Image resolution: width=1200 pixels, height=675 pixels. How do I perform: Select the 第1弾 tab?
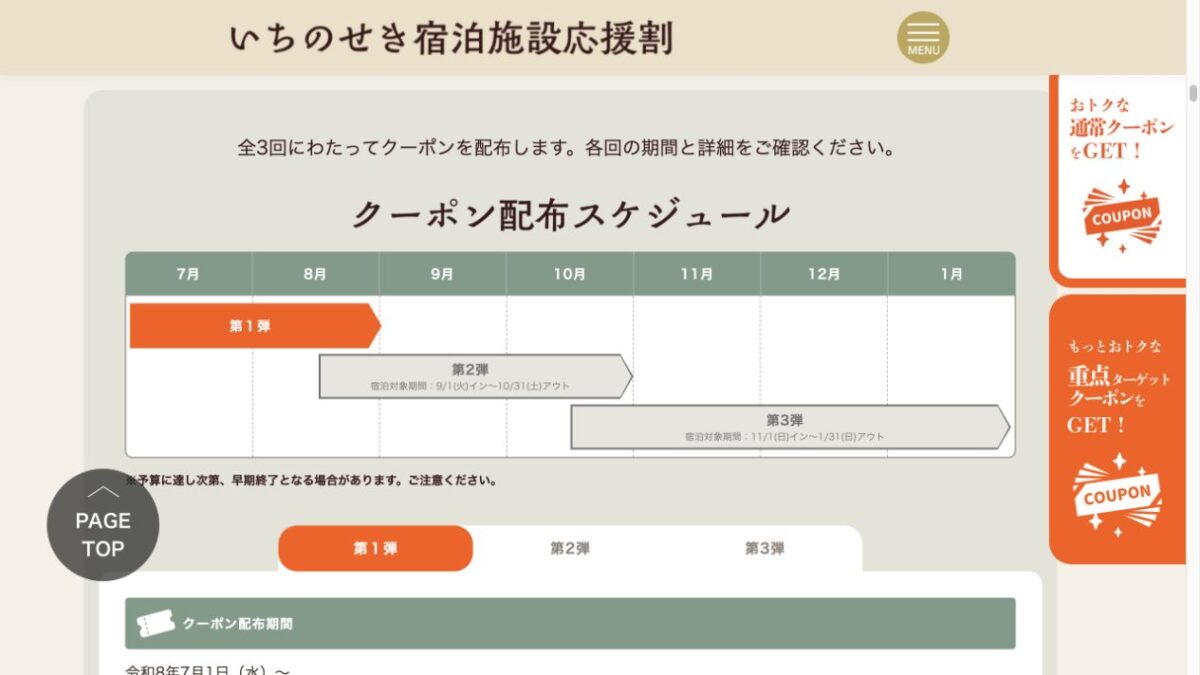375,548
